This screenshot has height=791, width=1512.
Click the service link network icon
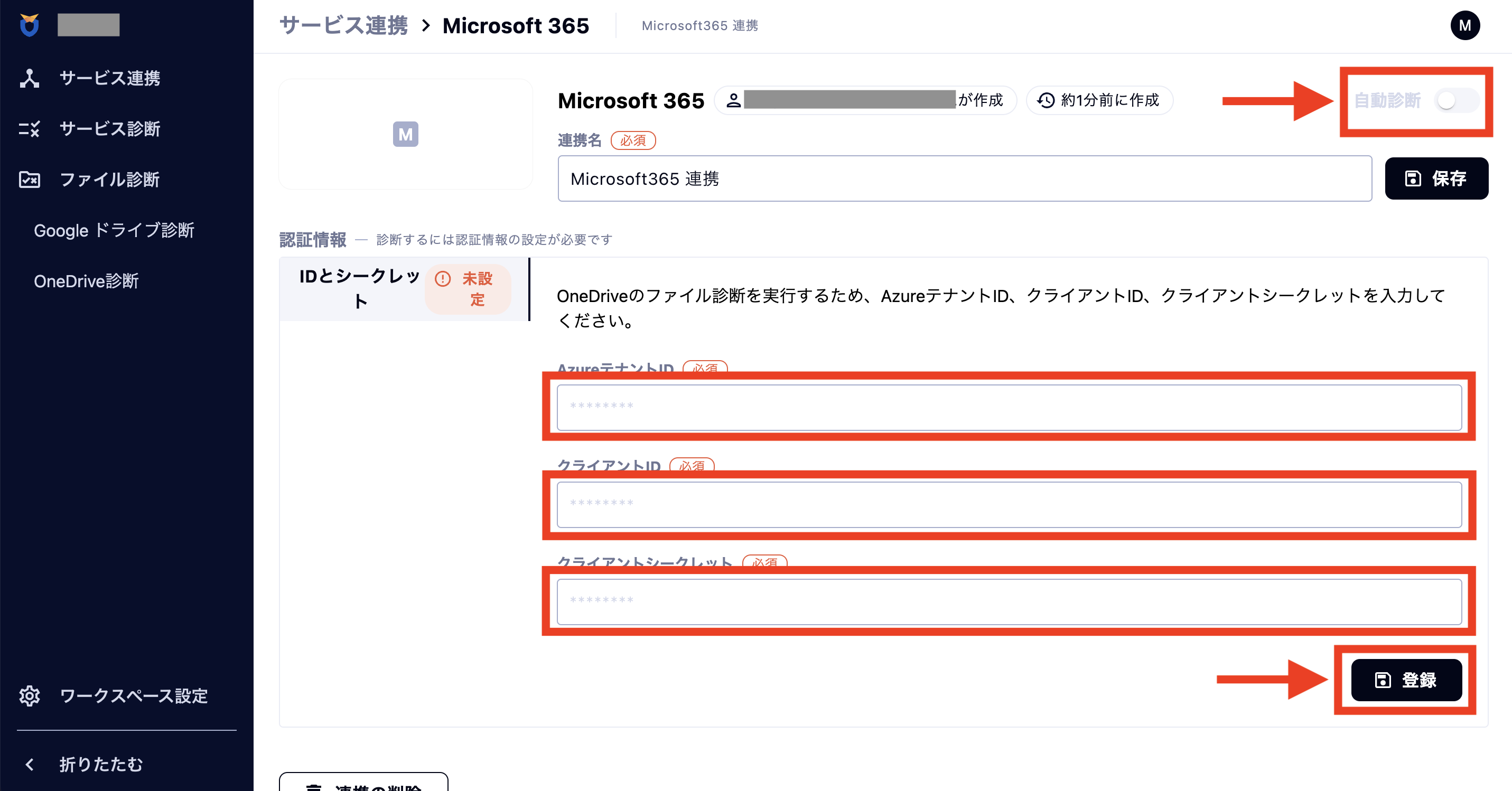[x=30, y=78]
